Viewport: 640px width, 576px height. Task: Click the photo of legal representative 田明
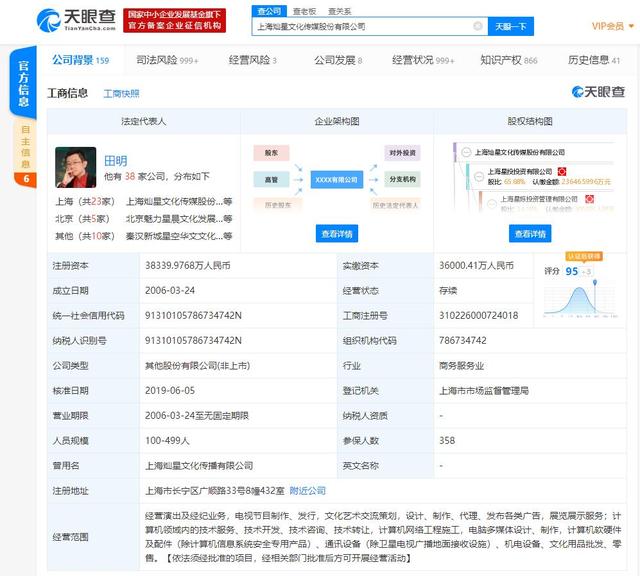(x=76, y=167)
